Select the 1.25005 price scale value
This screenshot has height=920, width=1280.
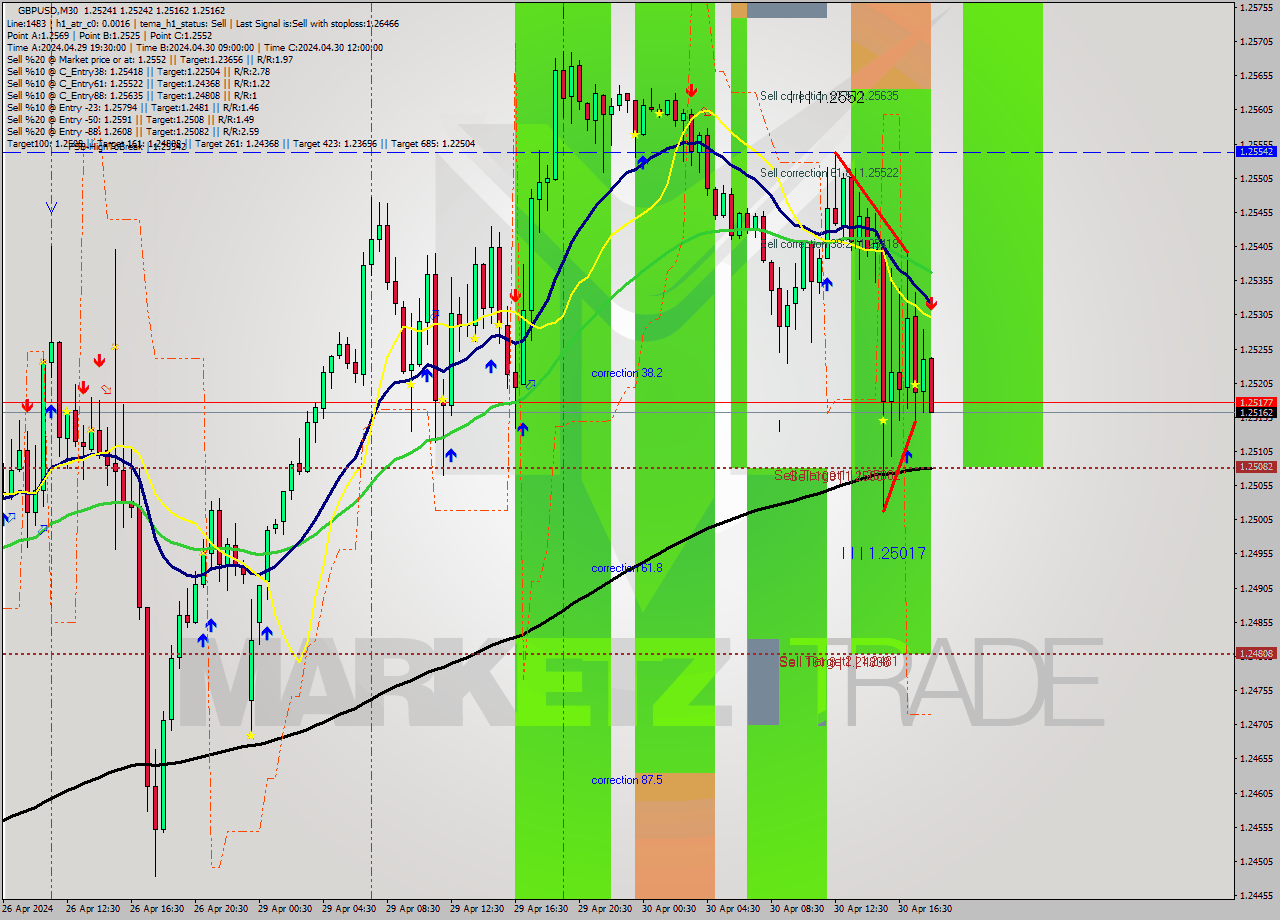pyautogui.click(x=1256, y=519)
